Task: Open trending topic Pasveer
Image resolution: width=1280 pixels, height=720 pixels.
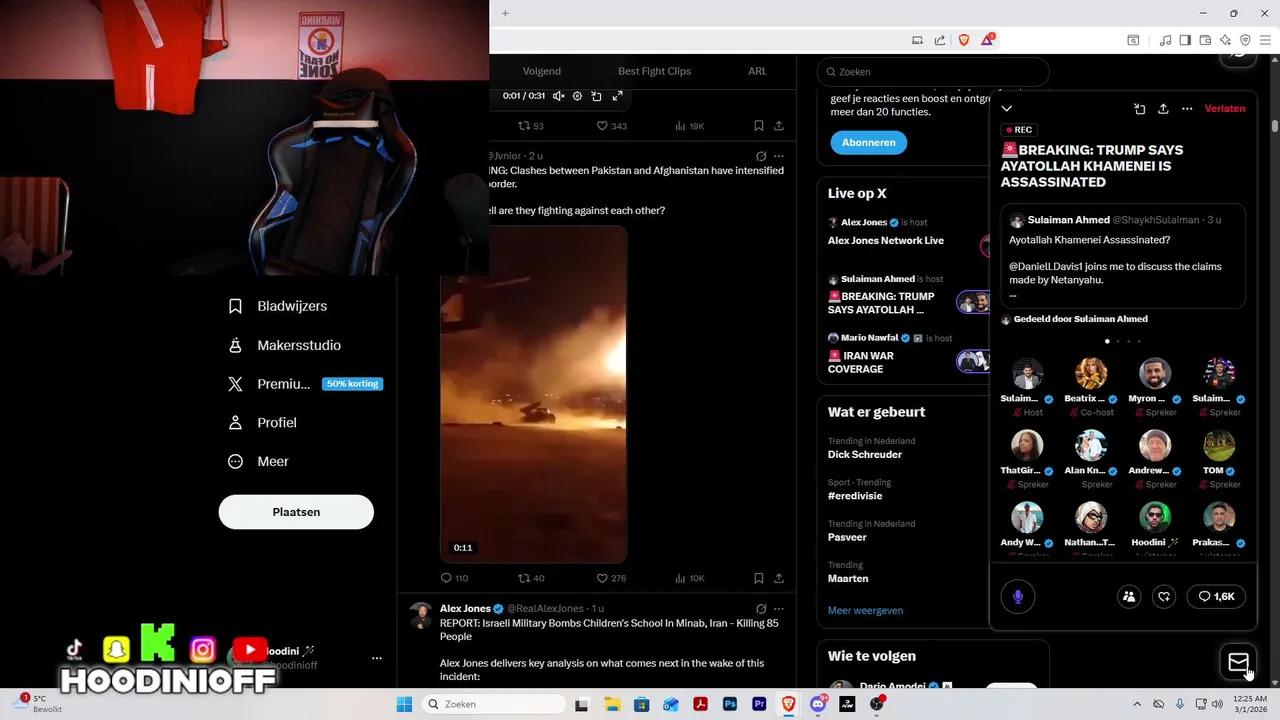Action: click(x=847, y=537)
